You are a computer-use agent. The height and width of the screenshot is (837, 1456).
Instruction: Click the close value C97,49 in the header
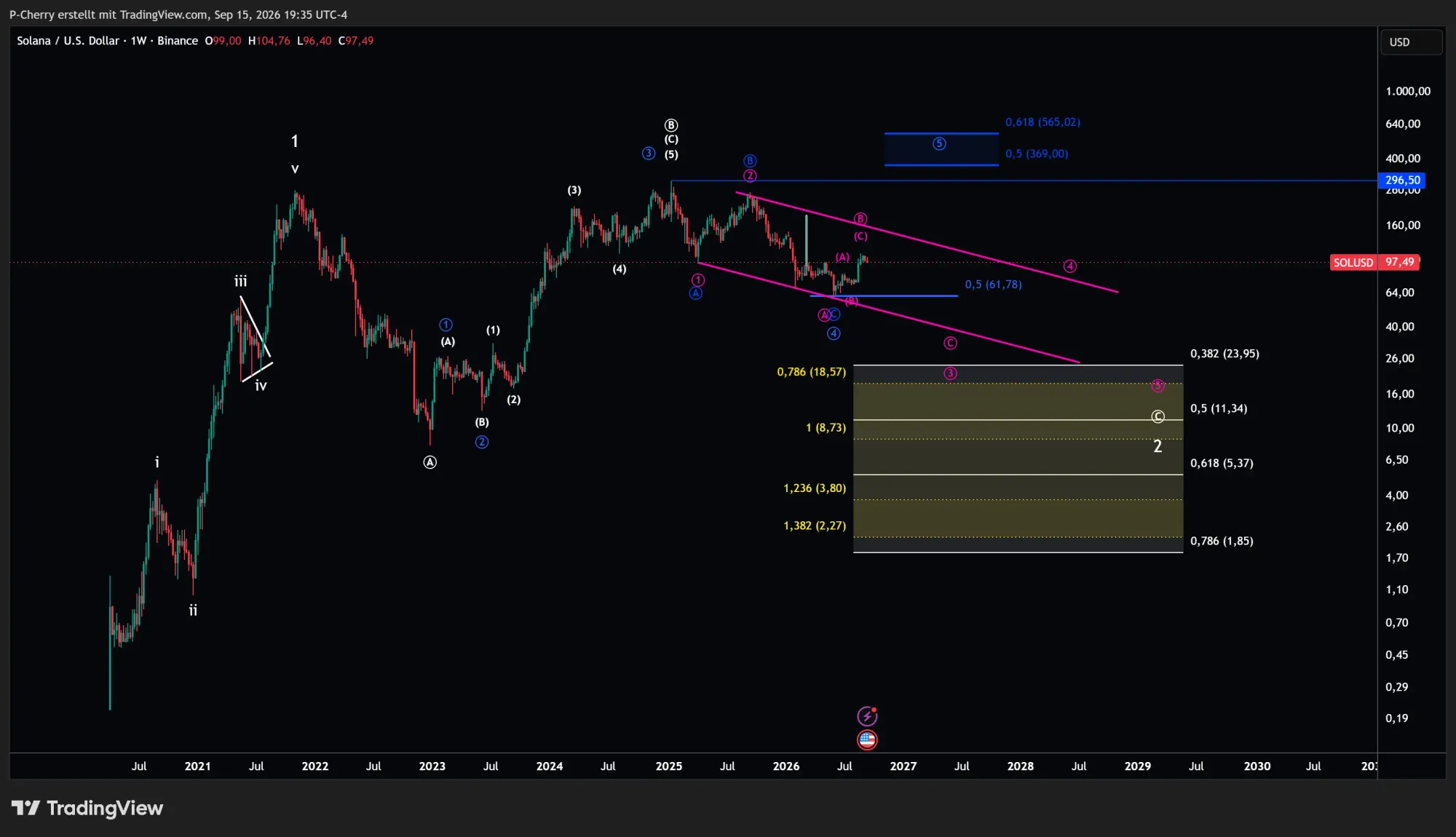click(x=356, y=41)
